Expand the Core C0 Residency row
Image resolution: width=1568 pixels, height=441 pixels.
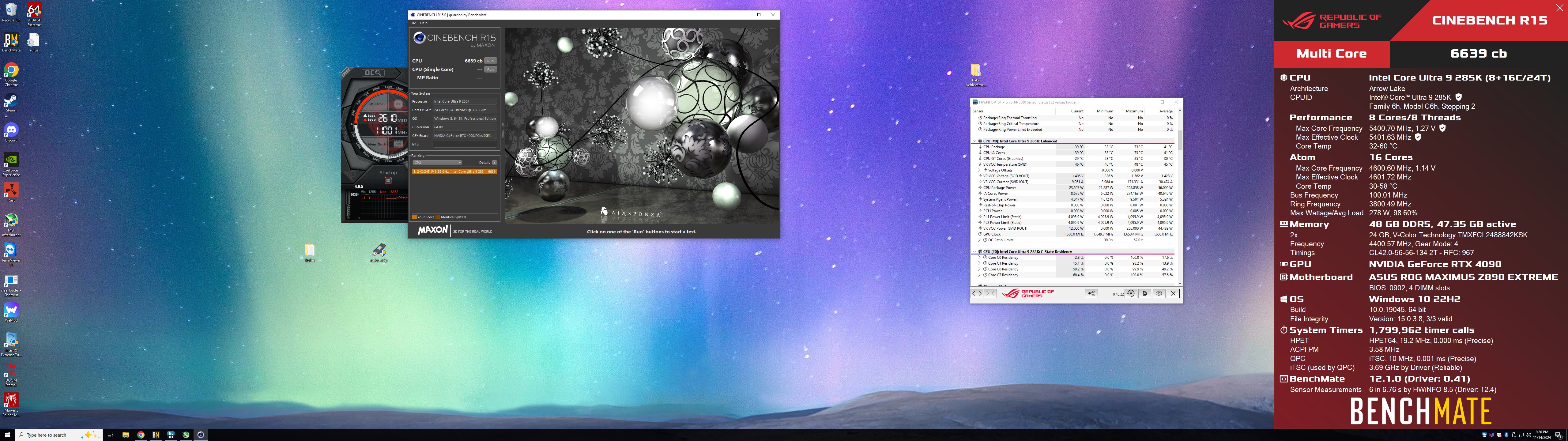[979, 258]
